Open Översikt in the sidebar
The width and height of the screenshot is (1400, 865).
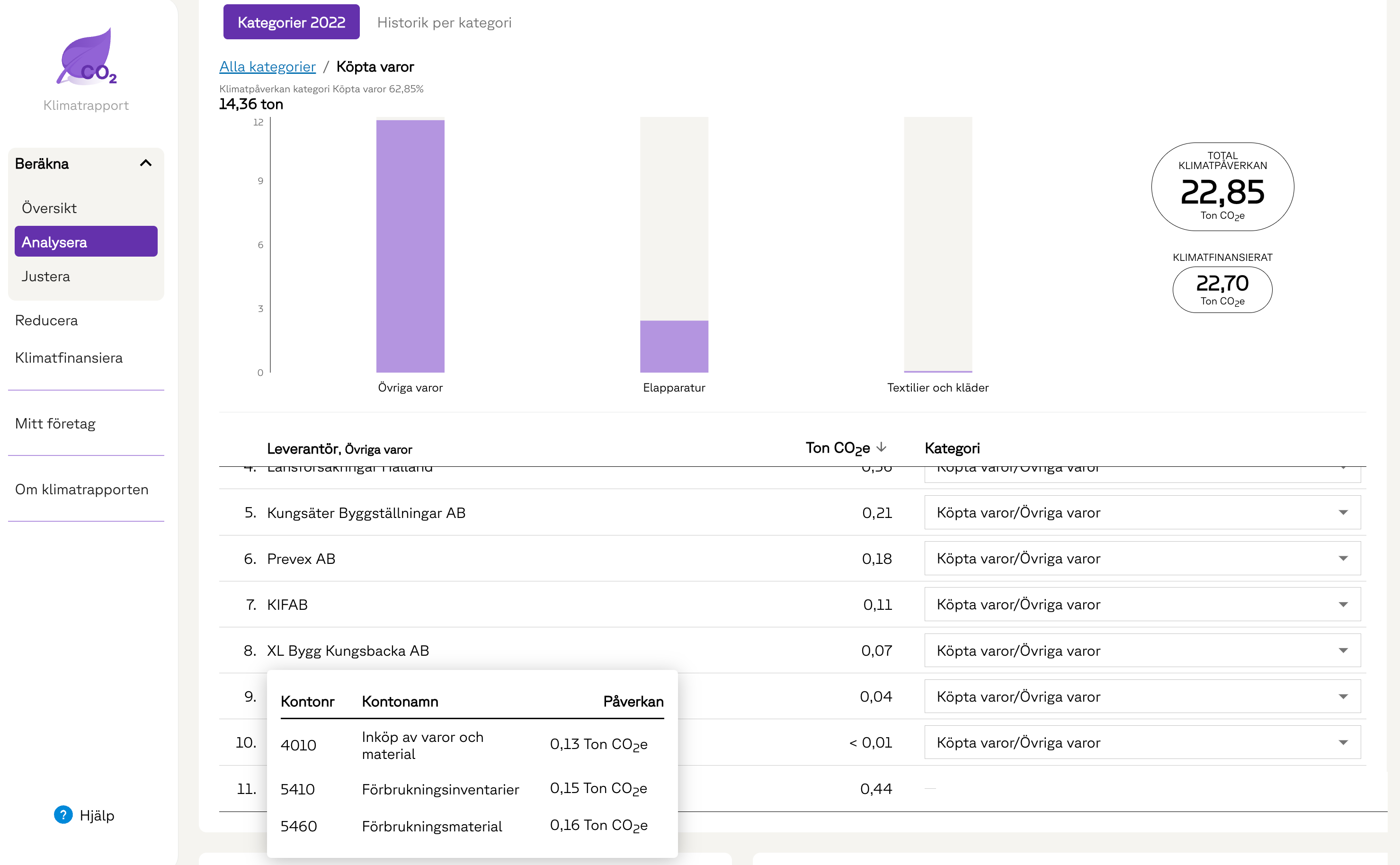click(49, 208)
